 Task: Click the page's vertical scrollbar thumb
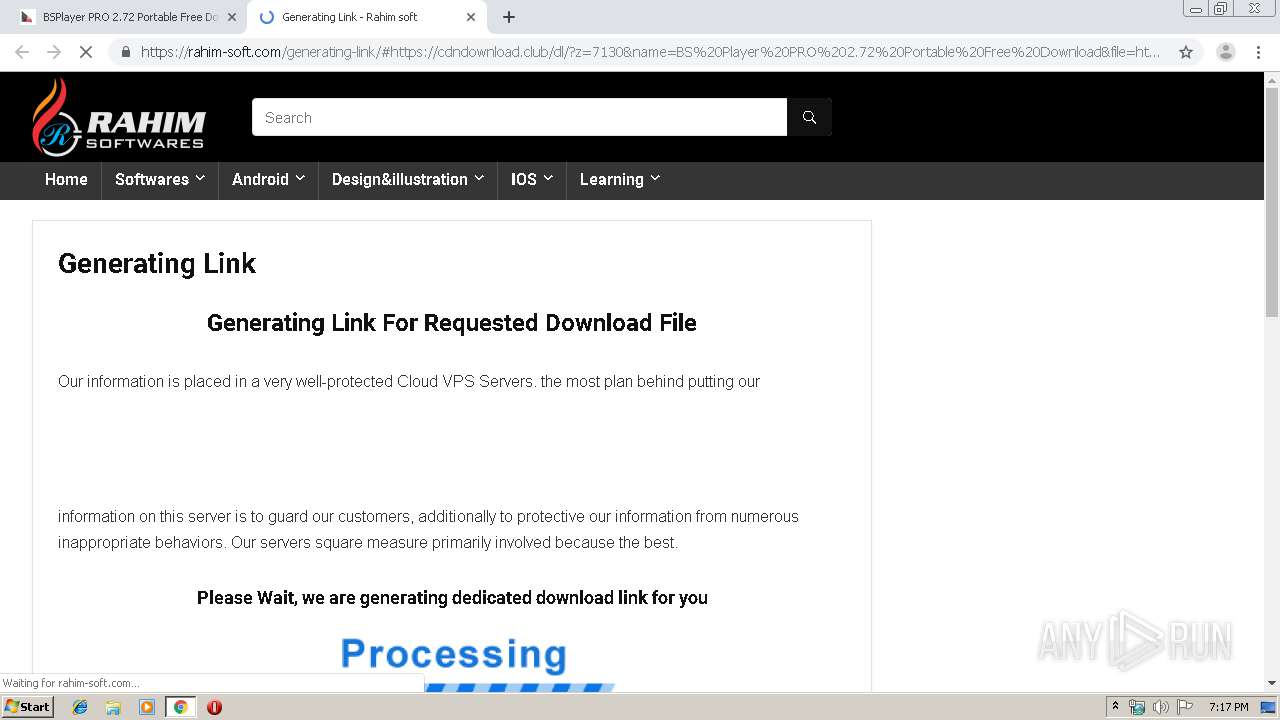(x=1272, y=203)
